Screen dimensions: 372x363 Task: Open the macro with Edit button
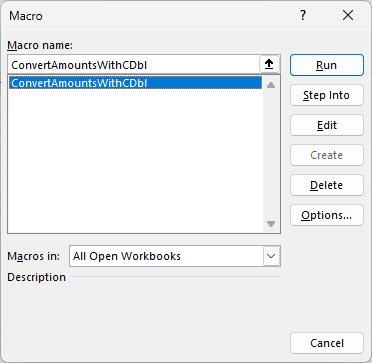pyautogui.click(x=327, y=125)
